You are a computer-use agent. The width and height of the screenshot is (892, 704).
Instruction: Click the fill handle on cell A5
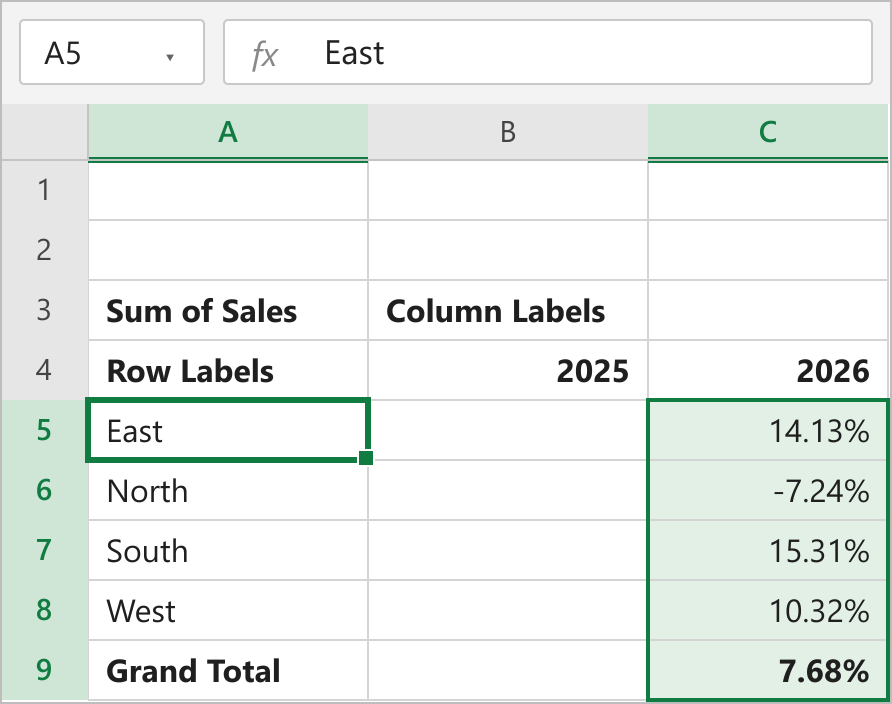366,458
